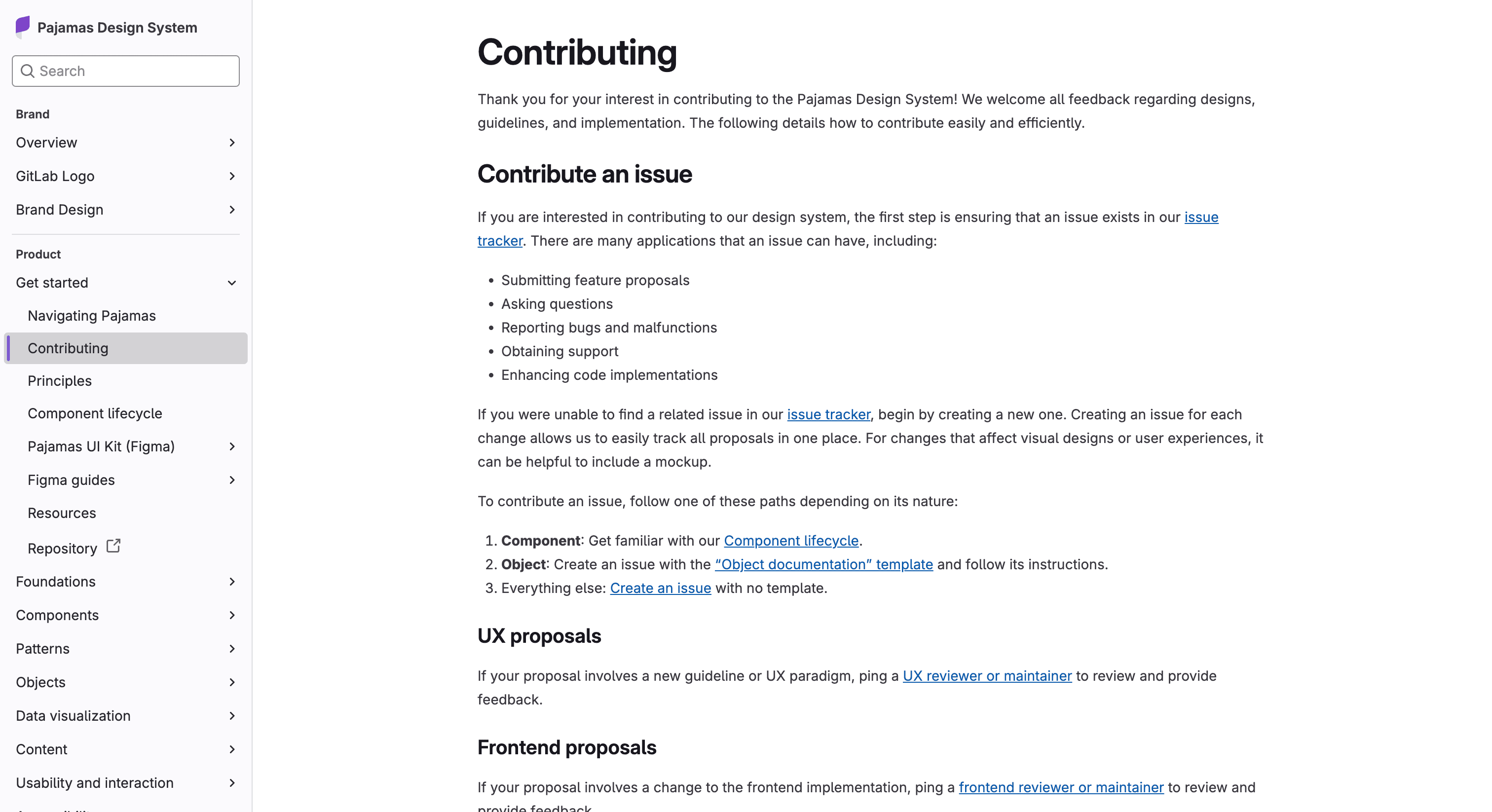Go to Resources in sidebar
Viewport: 1492px width, 812px height.
click(x=62, y=513)
